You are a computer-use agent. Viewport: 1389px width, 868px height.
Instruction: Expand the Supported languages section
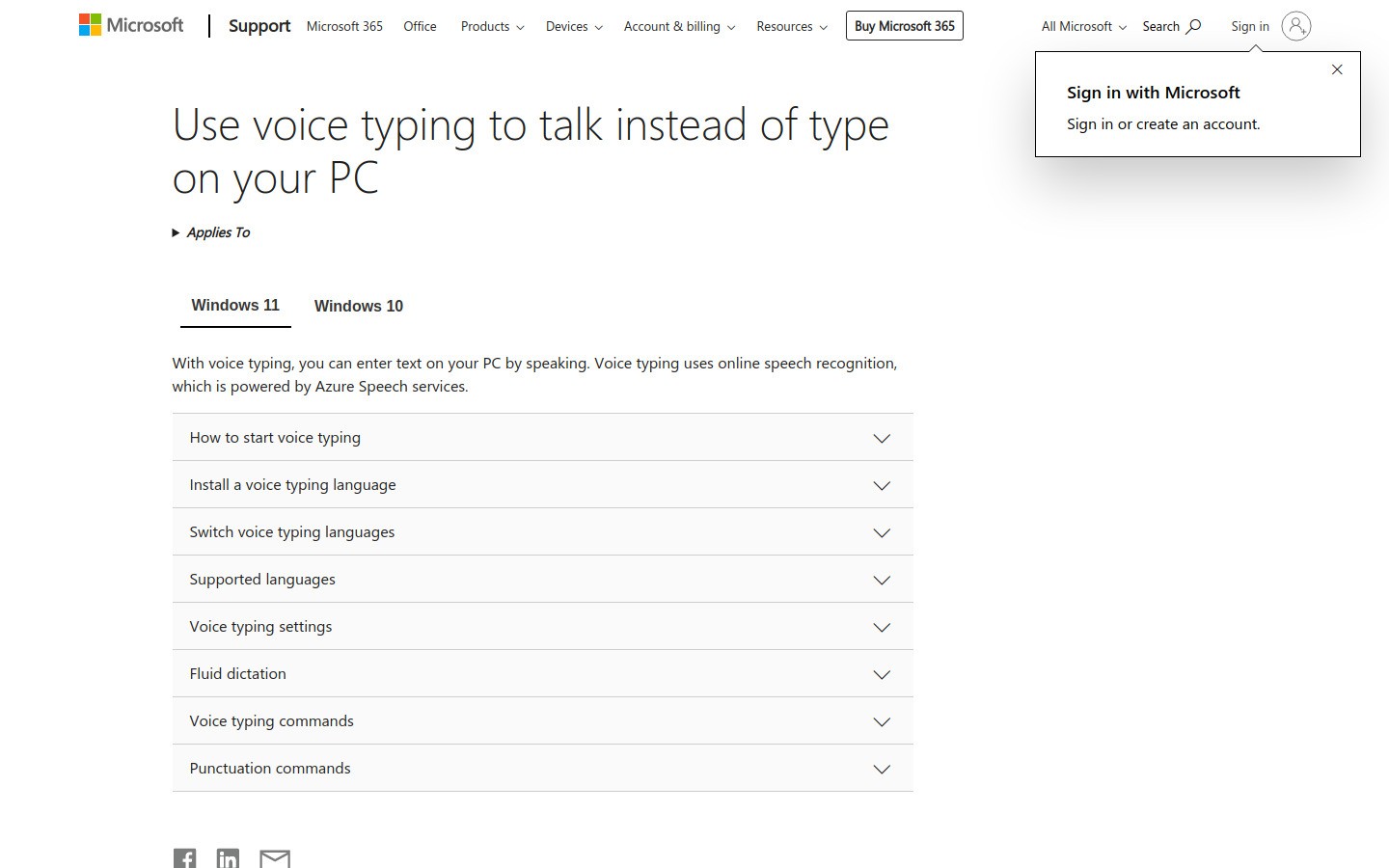[x=542, y=579]
